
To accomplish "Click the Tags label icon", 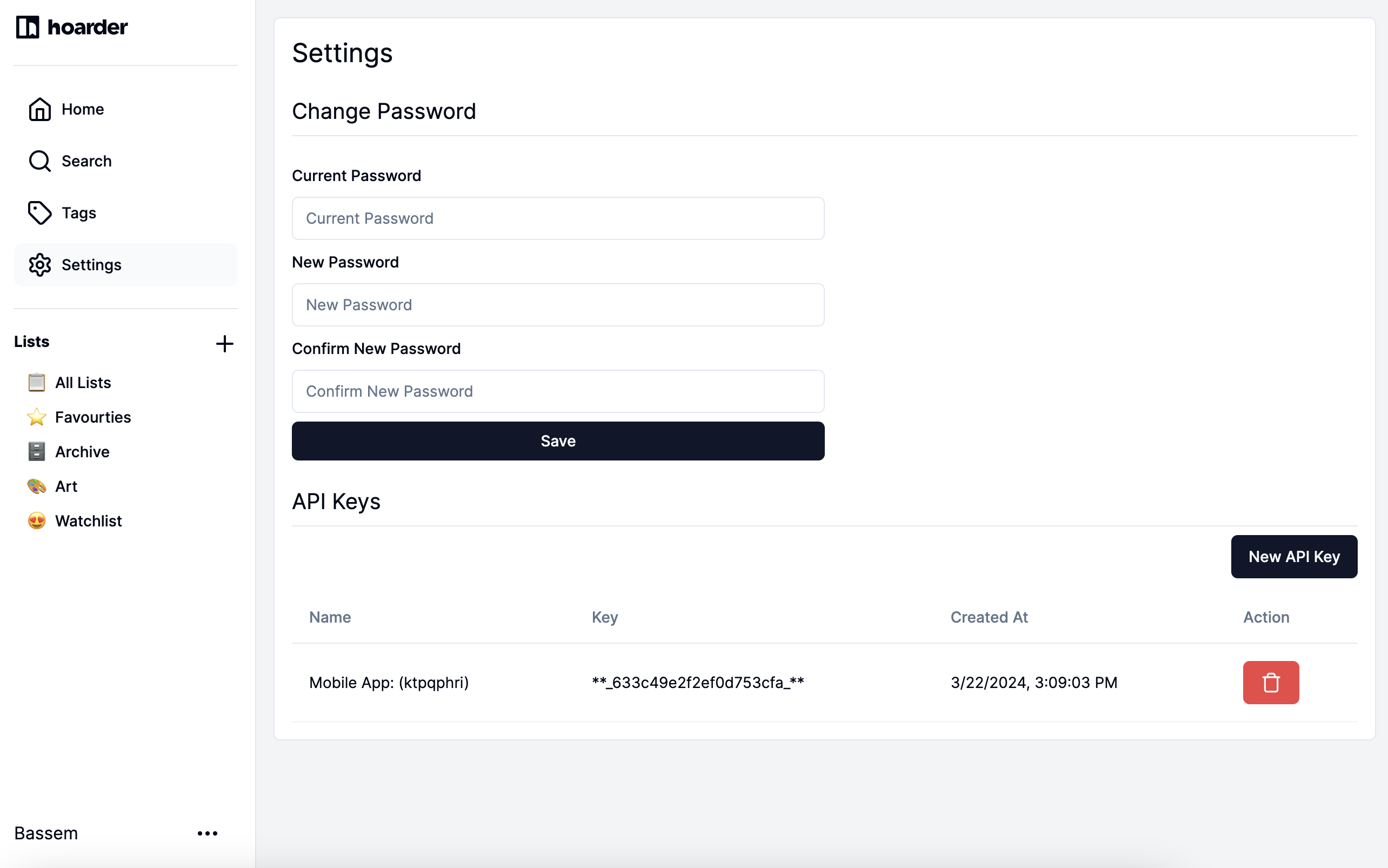I will click(x=39, y=213).
